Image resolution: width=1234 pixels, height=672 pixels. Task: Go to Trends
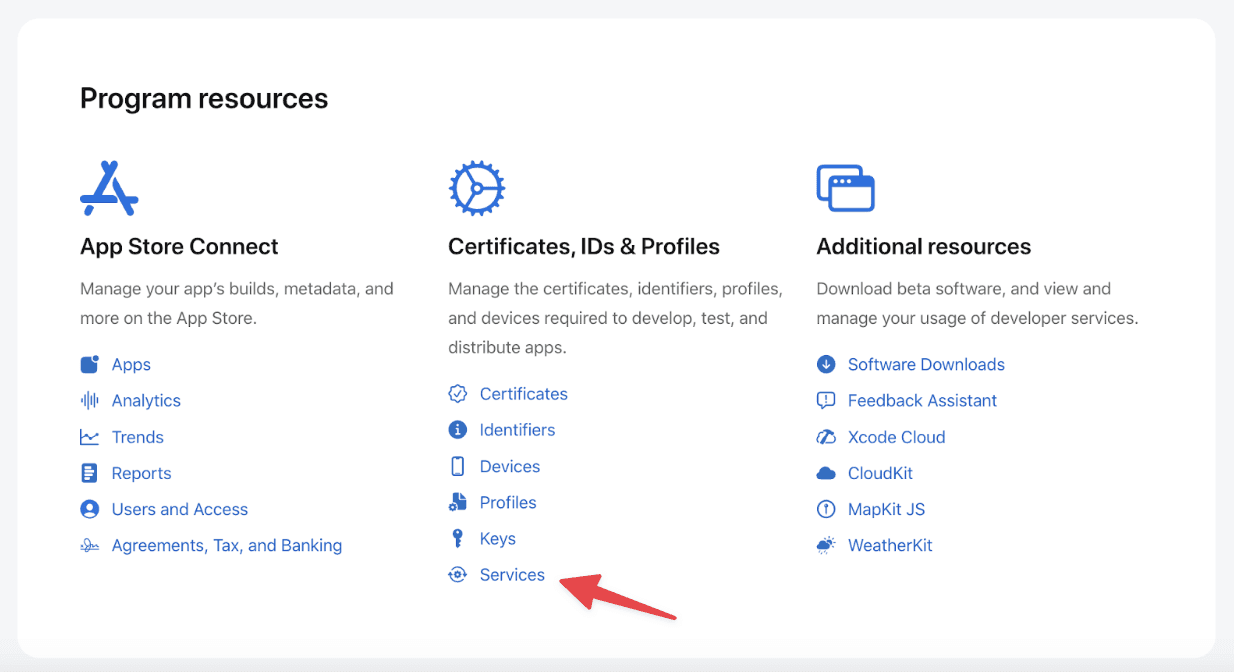tap(138, 437)
